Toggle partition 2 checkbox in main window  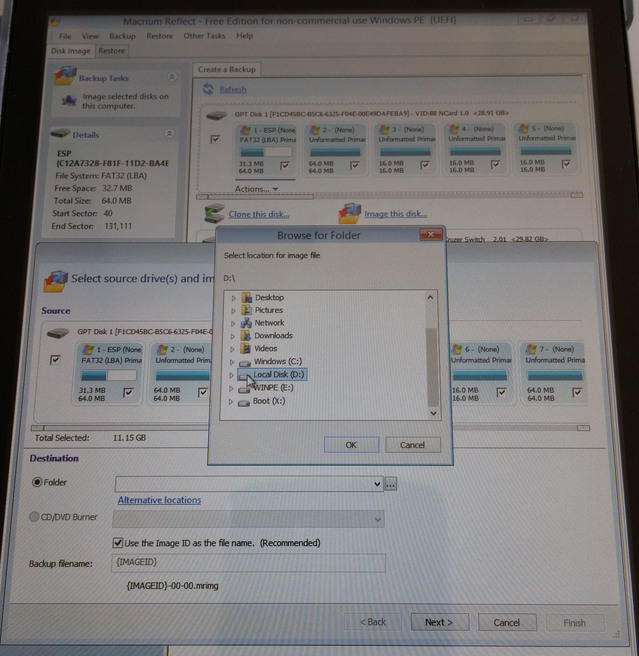coord(355,165)
